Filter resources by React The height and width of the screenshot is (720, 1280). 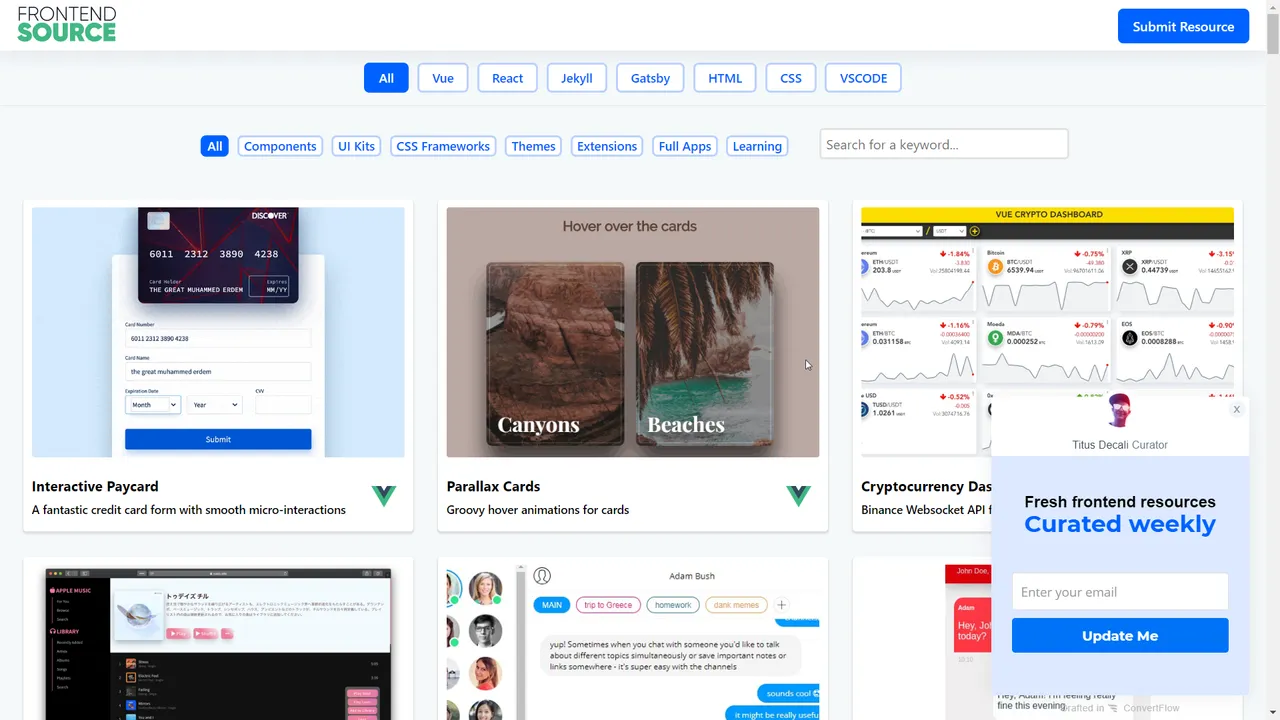click(x=507, y=78)
